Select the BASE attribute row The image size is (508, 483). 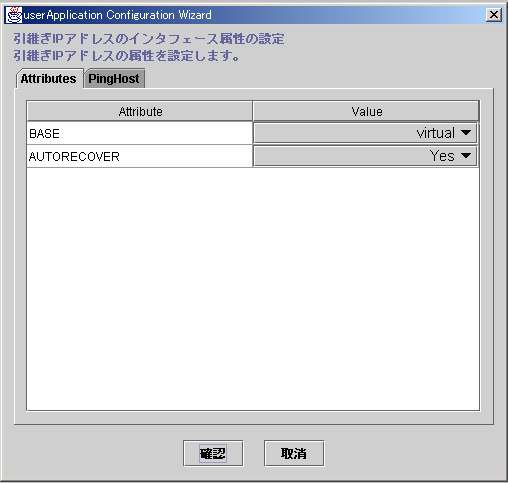click(139, 133)
